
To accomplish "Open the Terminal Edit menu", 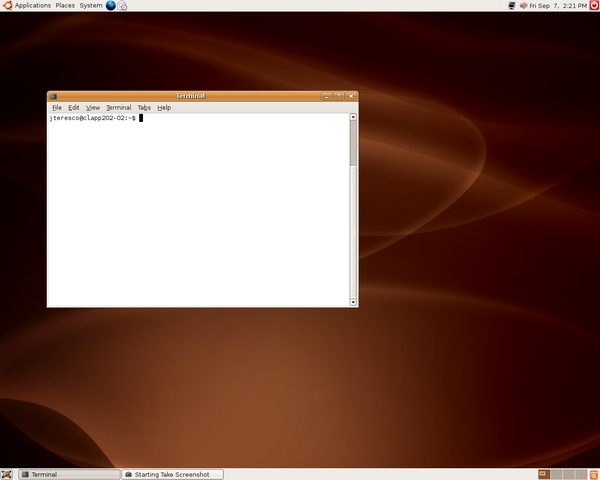I will pos(73,108).
